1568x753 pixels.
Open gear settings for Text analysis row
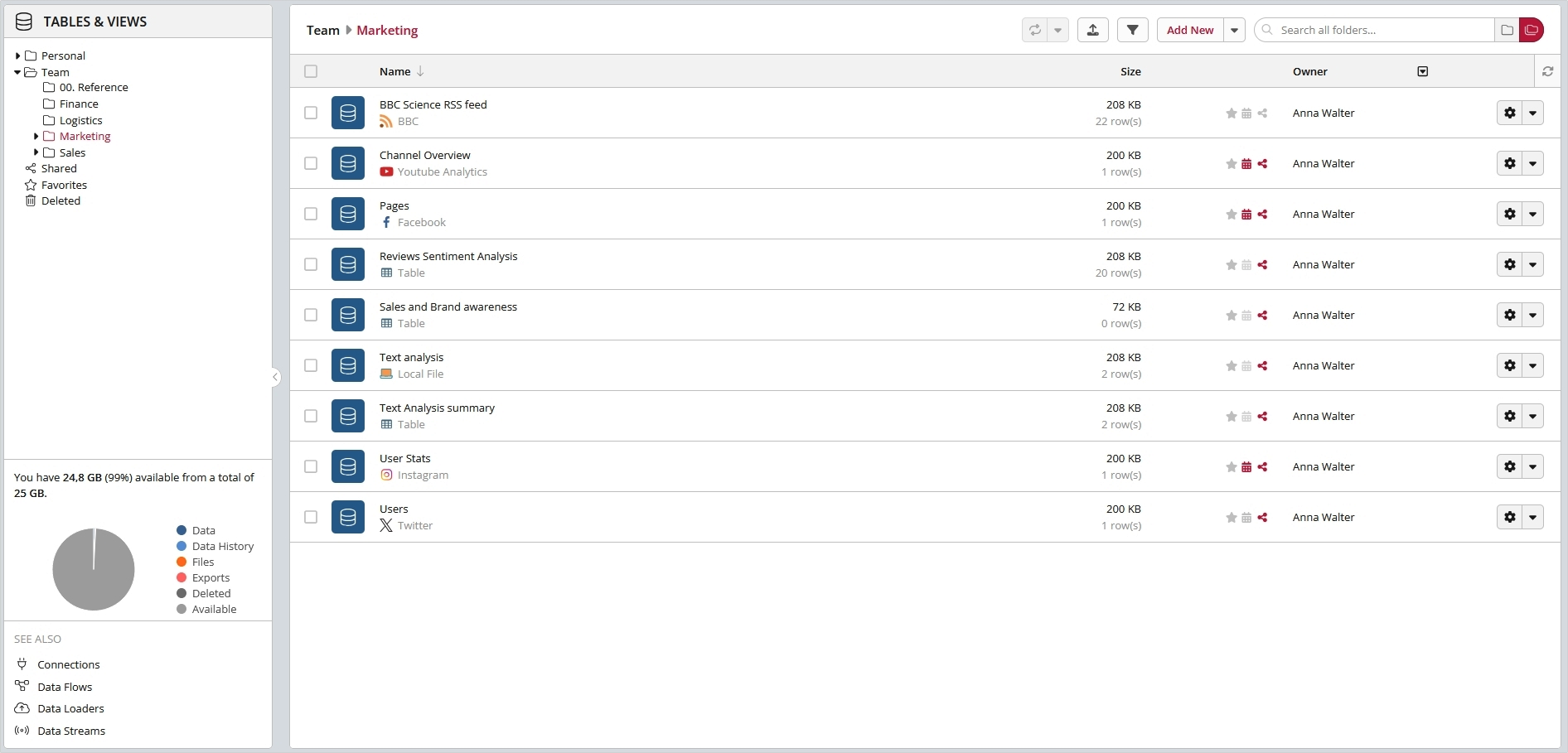tap(1510, 365)
